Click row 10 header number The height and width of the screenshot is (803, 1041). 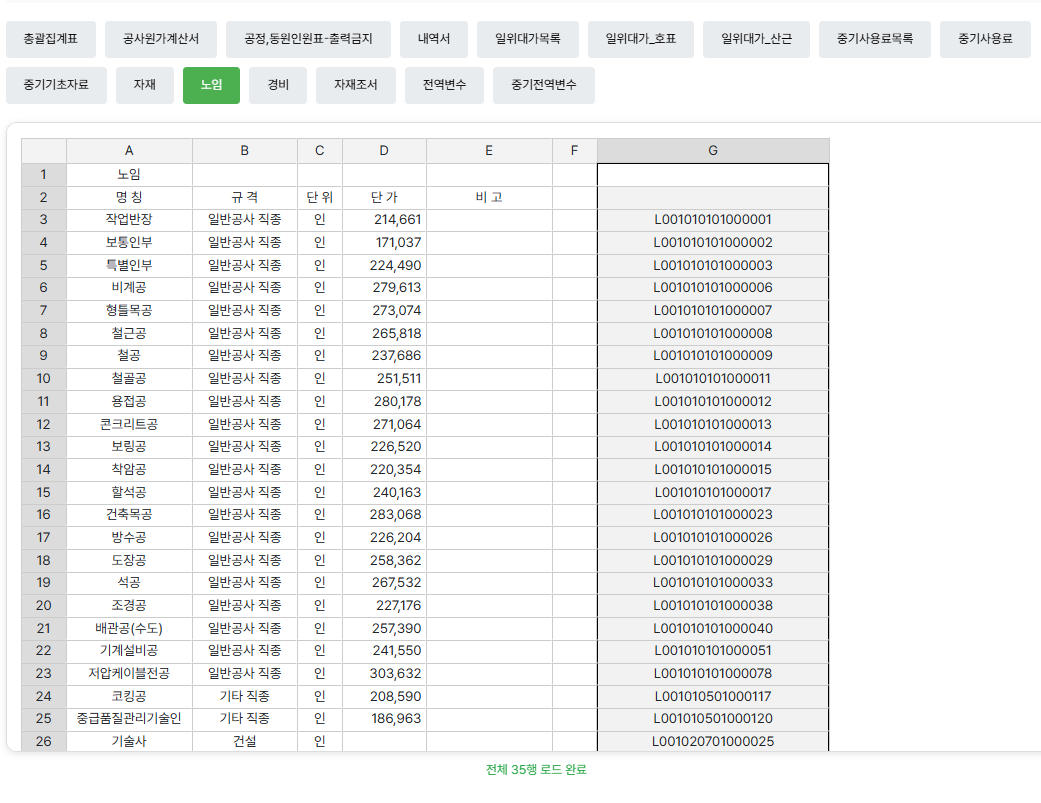43,378
